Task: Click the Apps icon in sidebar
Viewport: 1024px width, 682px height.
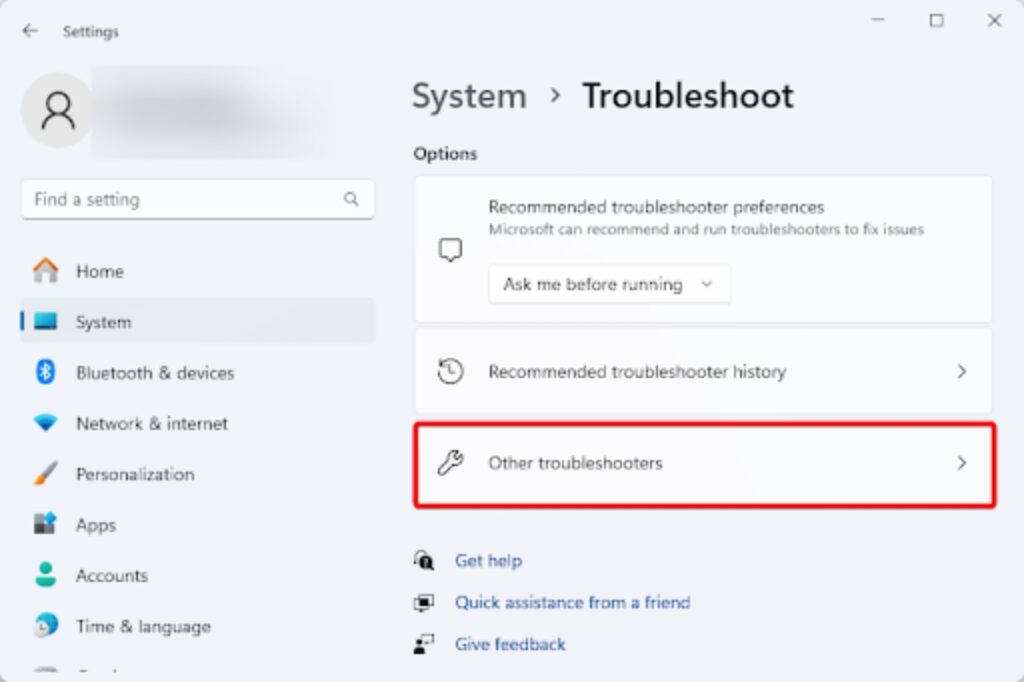Action: pos(46,525)
